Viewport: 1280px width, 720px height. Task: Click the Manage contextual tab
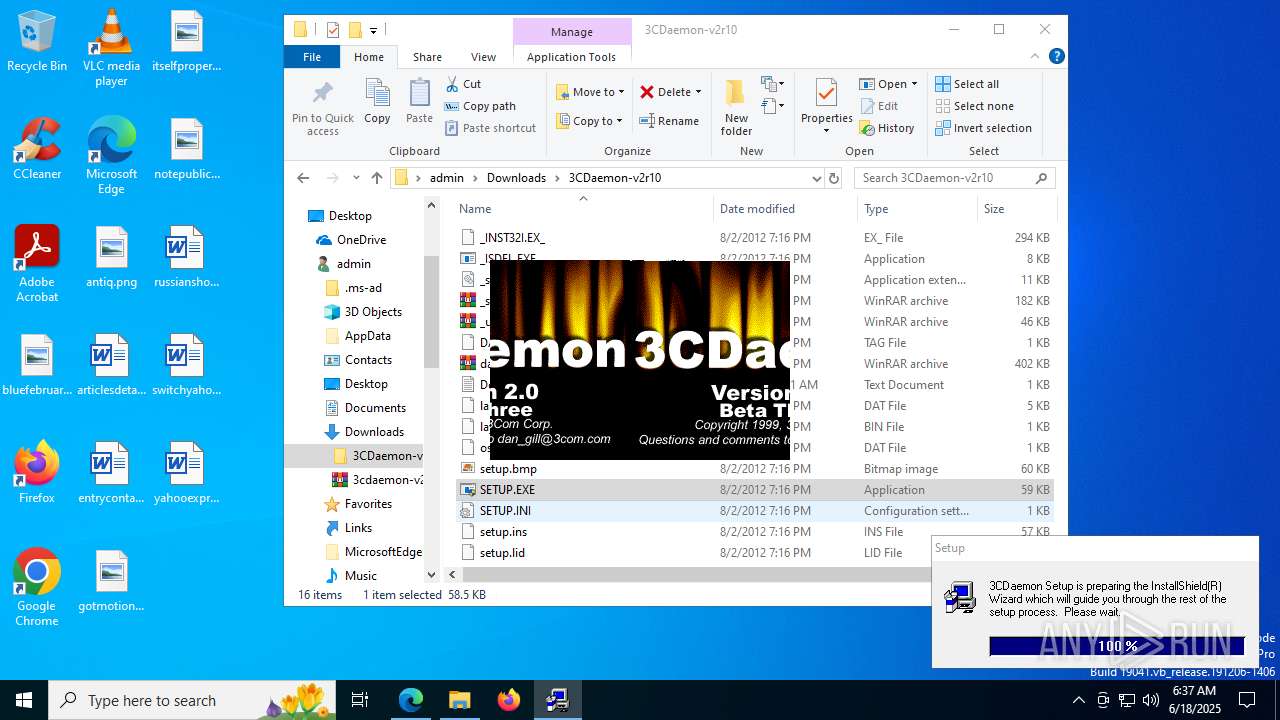click(572, 32)
